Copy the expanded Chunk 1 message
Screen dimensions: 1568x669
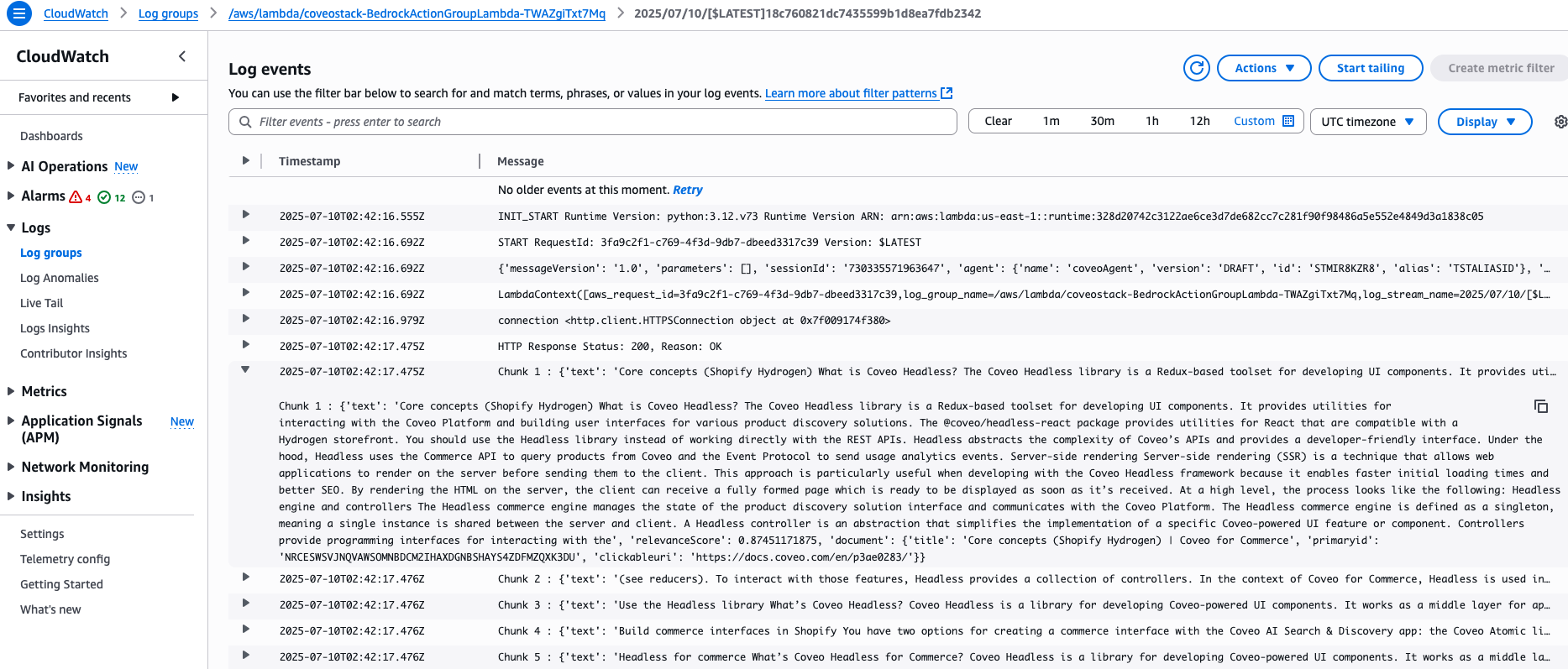tap(1541, 406)
